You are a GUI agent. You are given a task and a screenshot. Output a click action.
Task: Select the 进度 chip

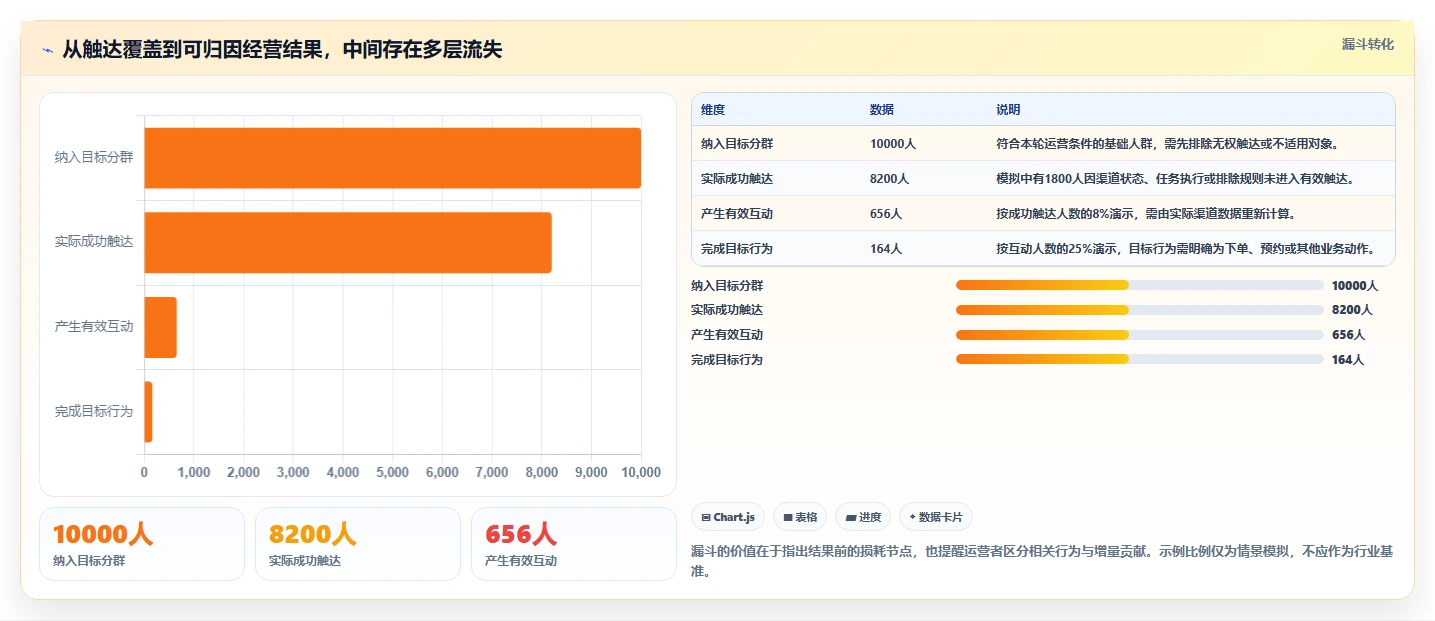[863, 517]
